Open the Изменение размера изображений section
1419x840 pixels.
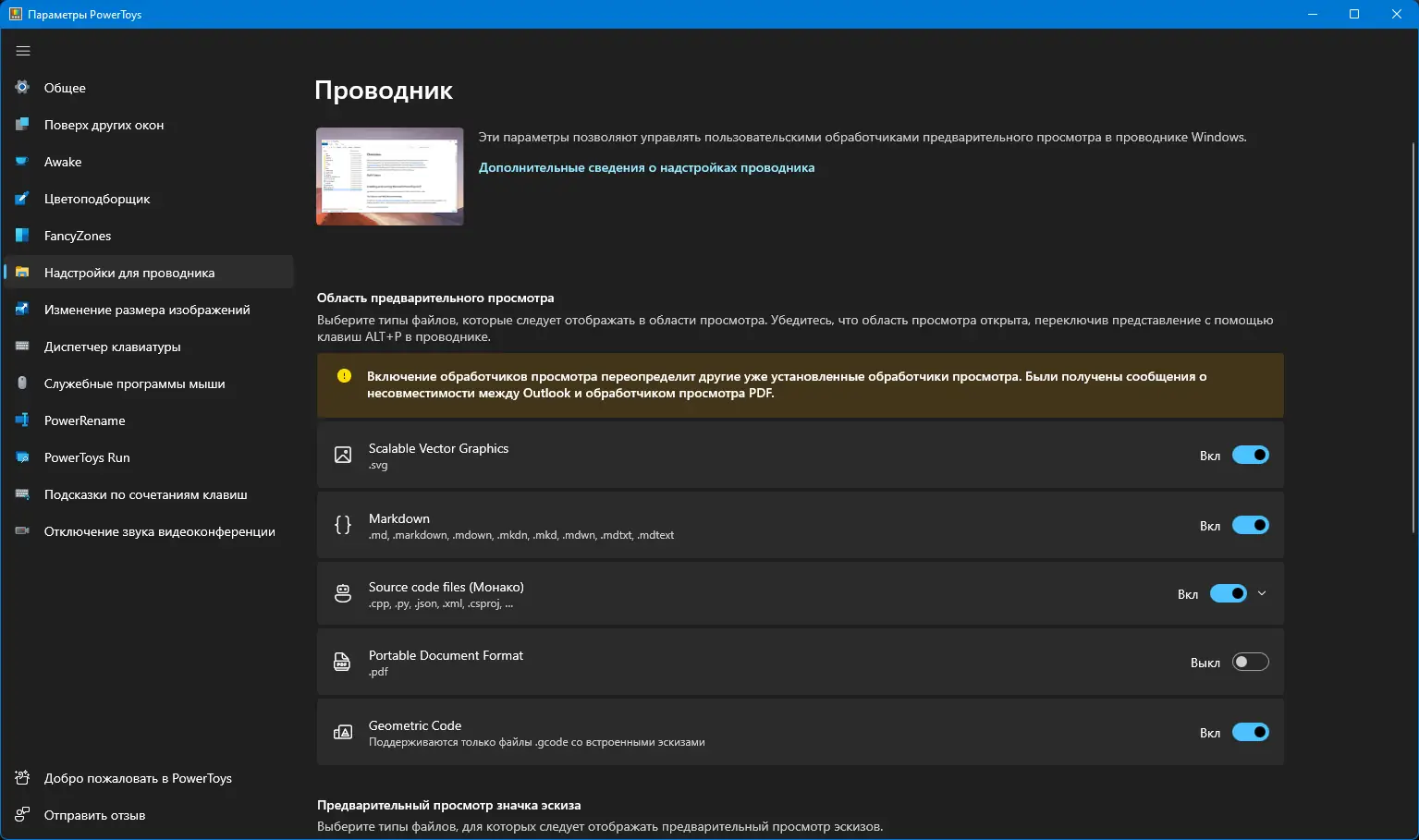tap(148, 310)
